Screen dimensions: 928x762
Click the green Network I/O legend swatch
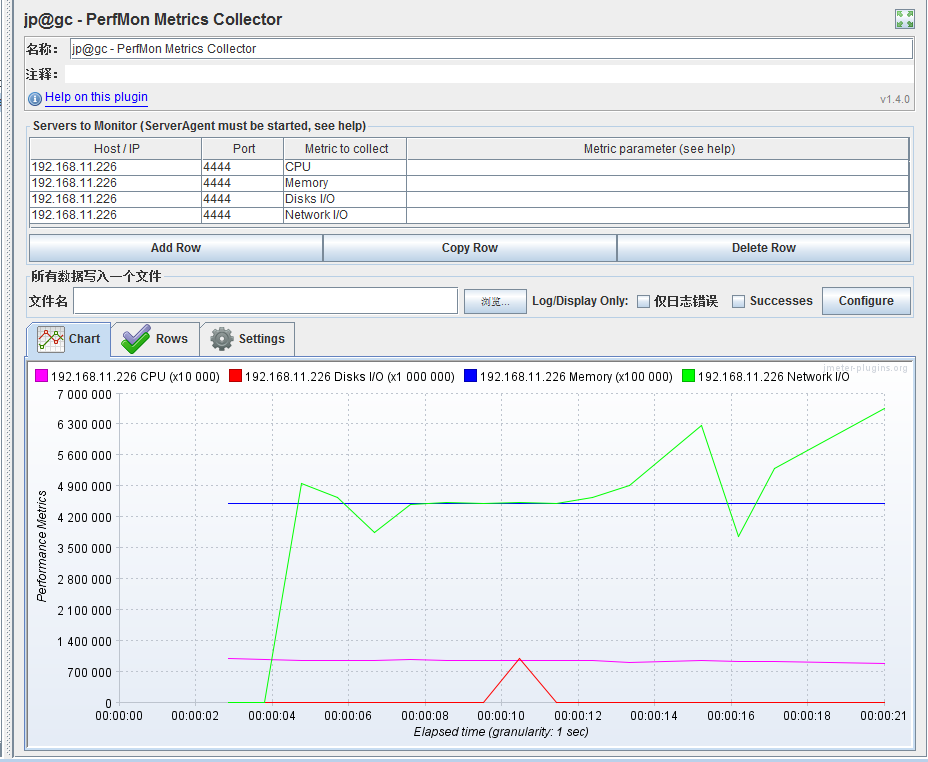pyautogui.click(x=688, y=376)
